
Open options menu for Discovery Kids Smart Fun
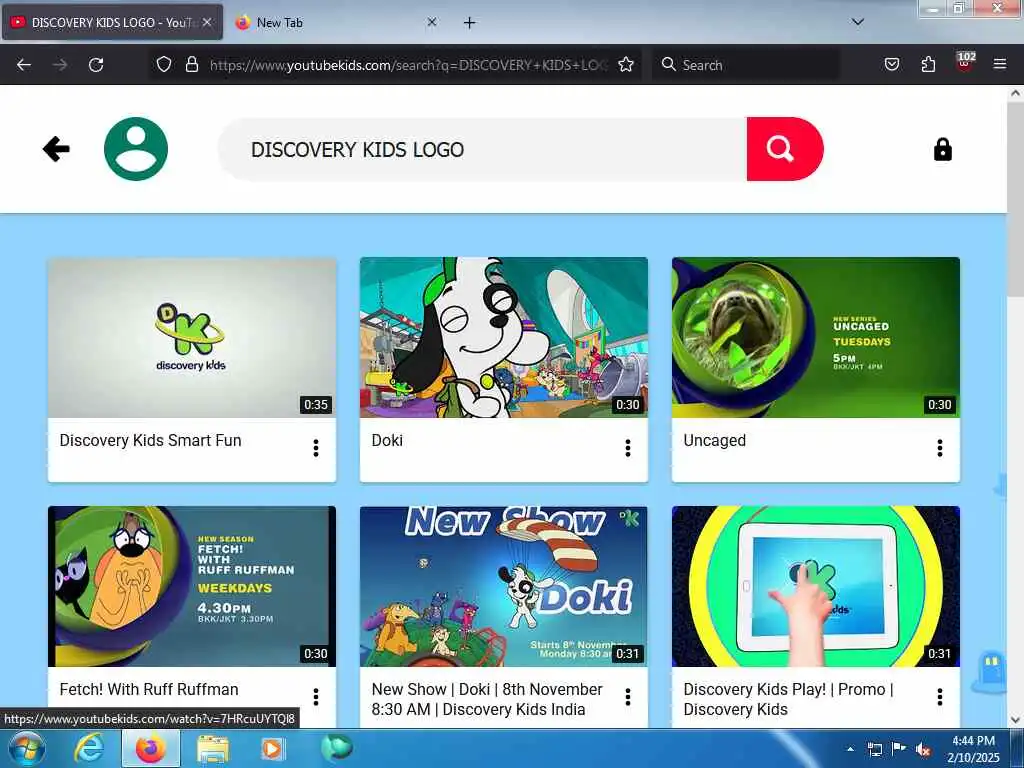[x=315, y=448]
